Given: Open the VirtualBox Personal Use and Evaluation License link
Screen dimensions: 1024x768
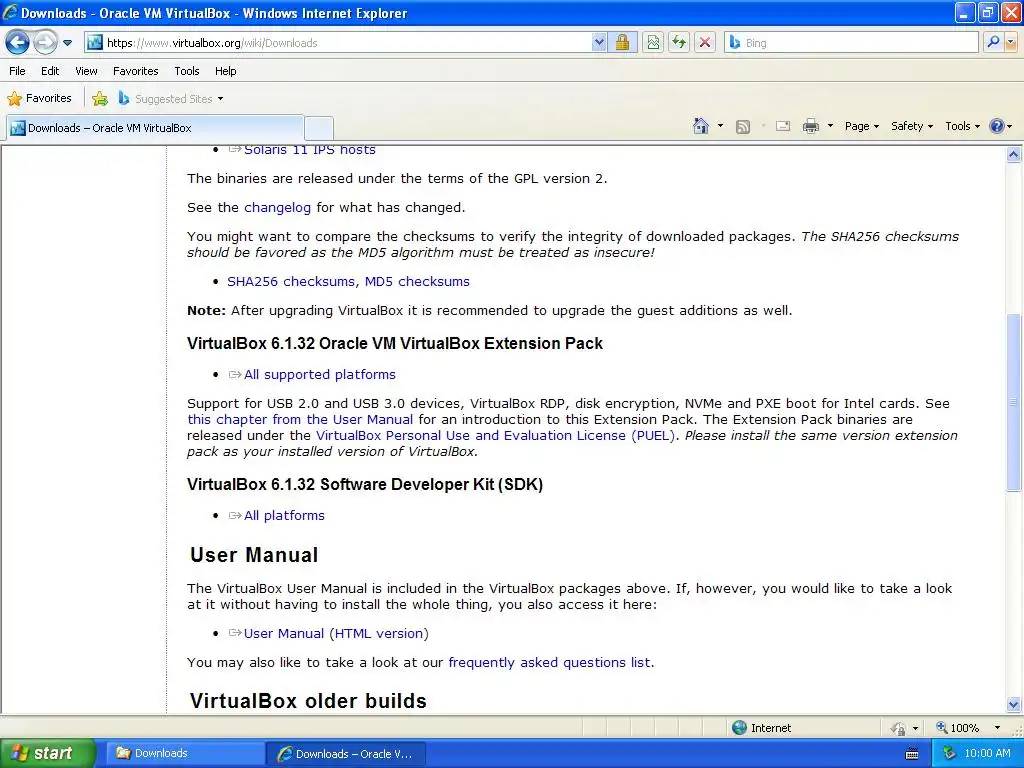Looking at the screenshot, I should pyautogui.click(x=495, y=436).
